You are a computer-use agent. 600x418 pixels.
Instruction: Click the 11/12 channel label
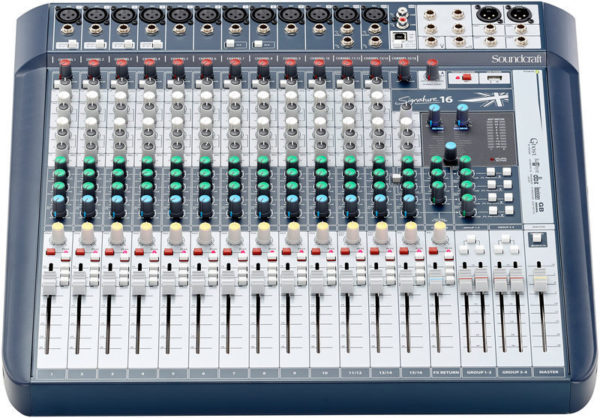point(355,372)
